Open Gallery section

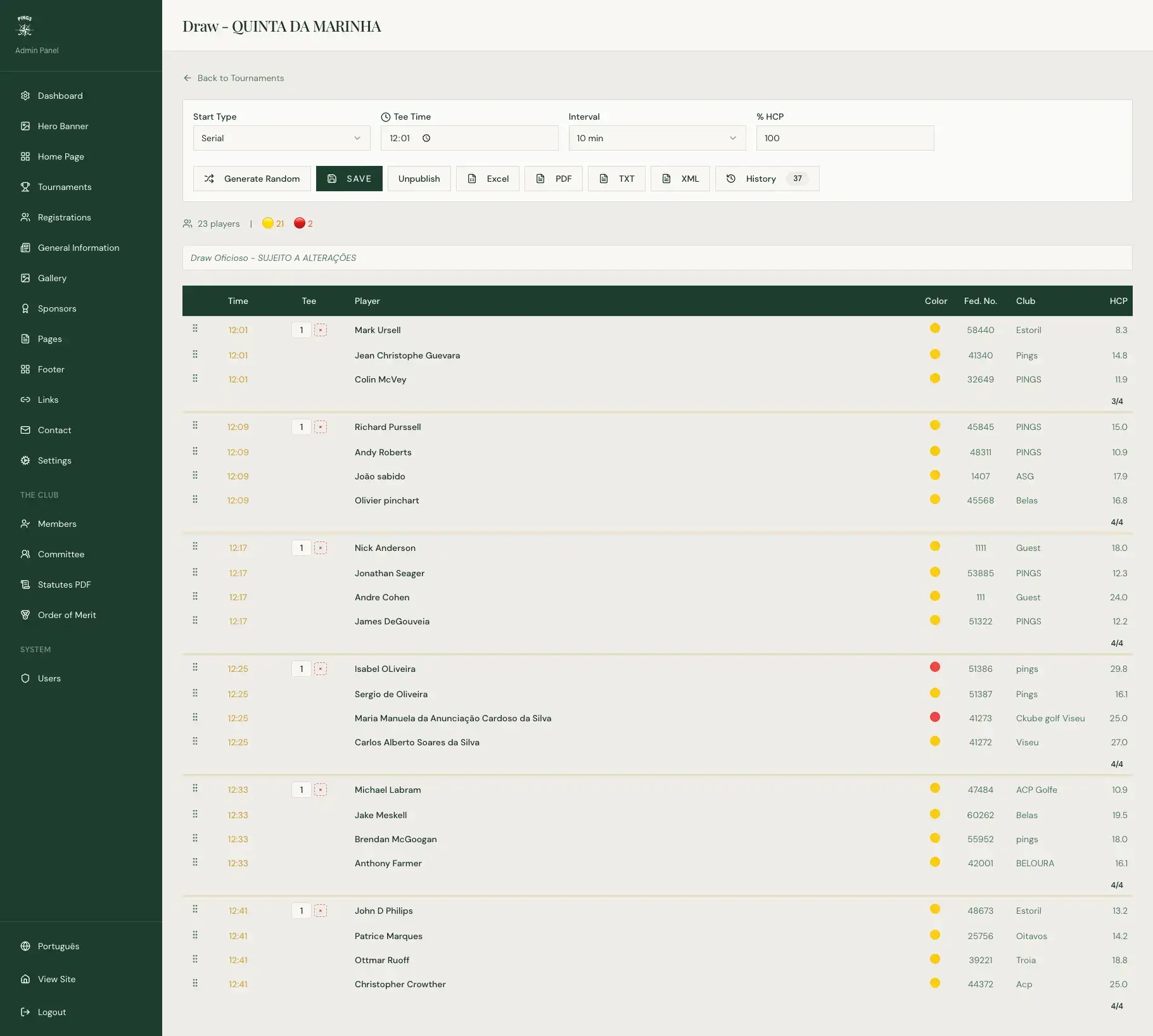click(81, 278)
